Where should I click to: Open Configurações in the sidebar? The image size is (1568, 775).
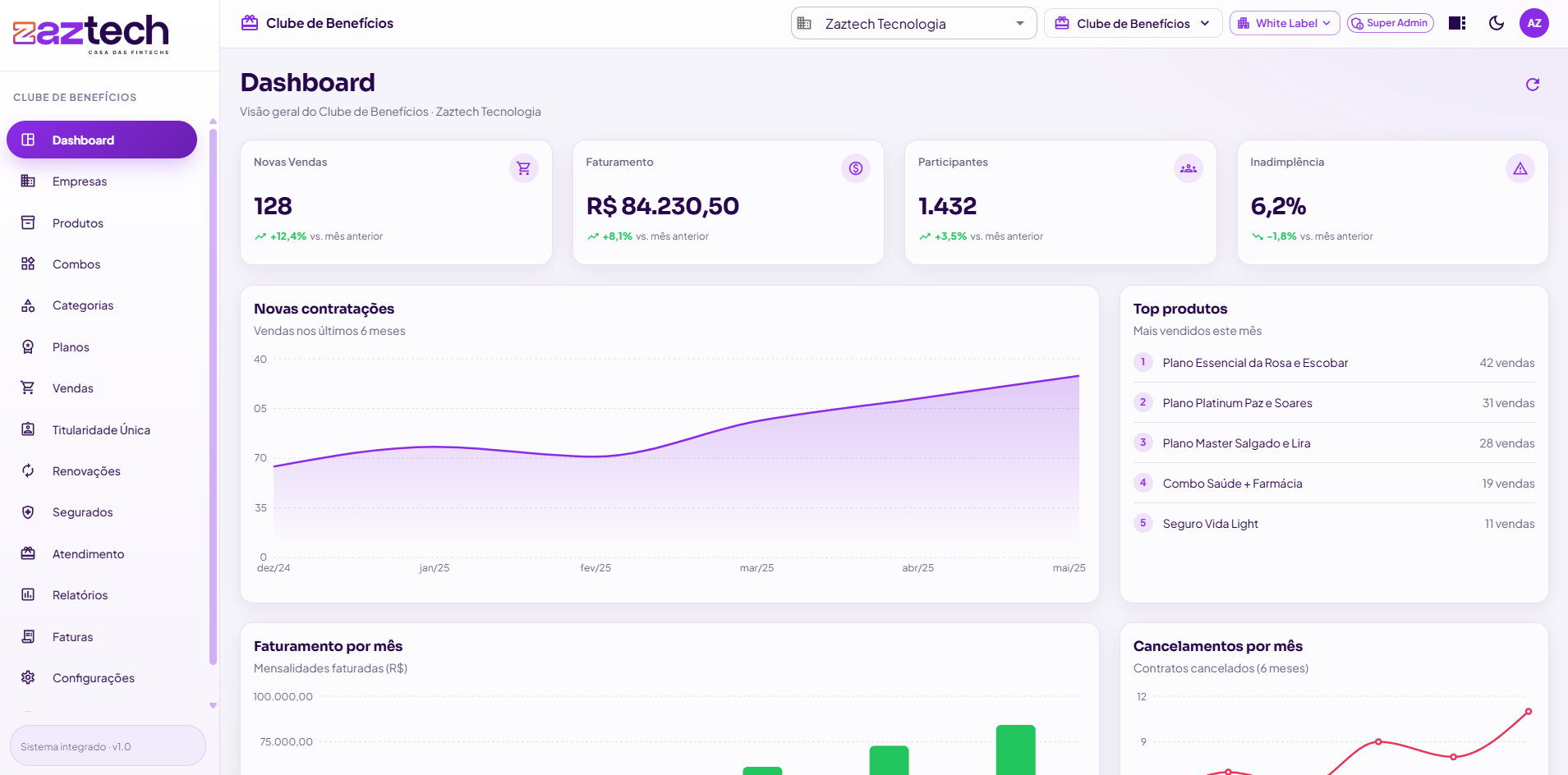102,678
